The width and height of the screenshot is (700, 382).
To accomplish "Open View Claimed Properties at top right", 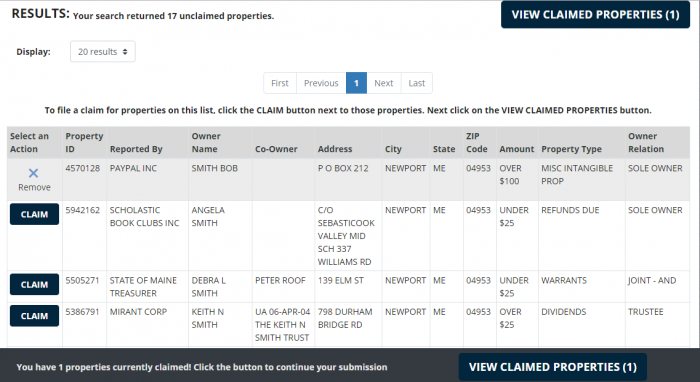I will [596, 15].
